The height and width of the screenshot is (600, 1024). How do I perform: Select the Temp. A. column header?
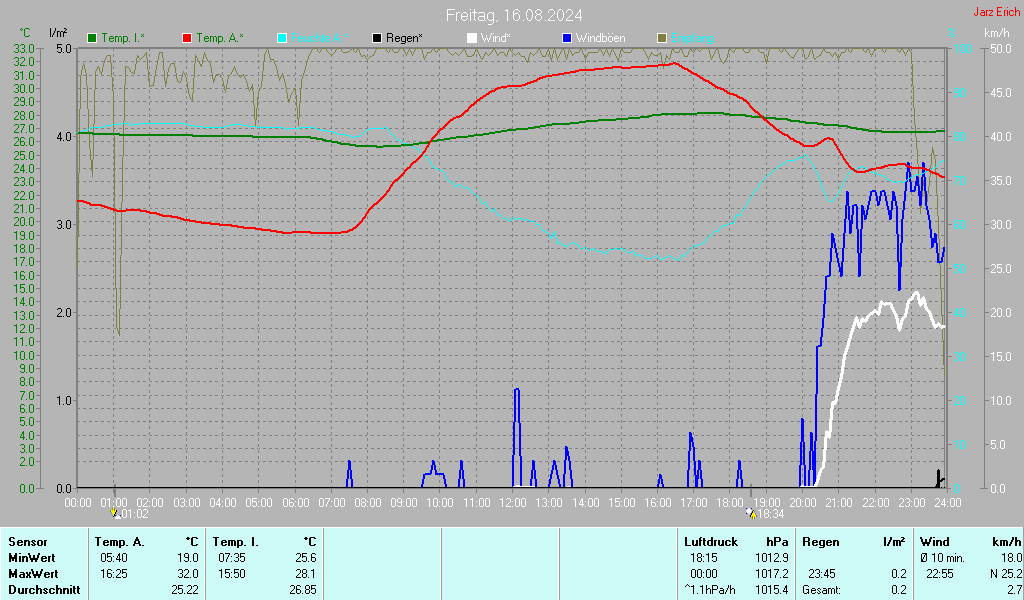[x=120, y=541]
